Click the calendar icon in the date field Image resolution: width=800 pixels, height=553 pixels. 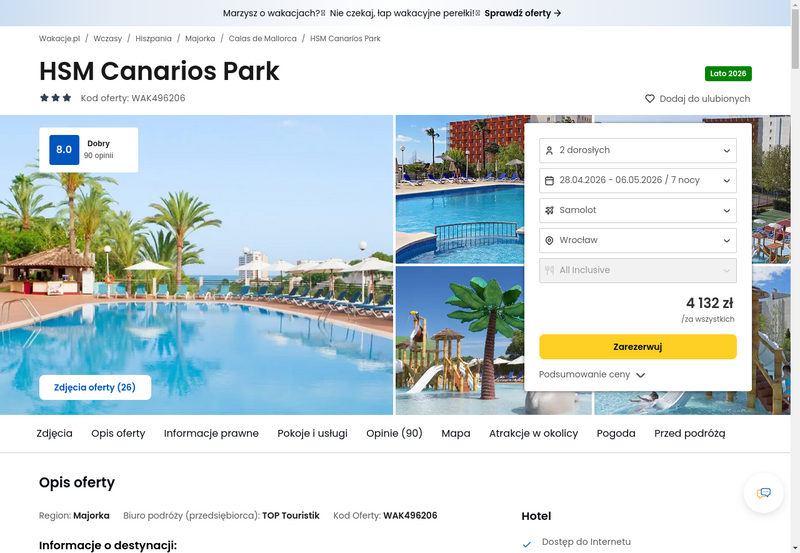(549, 181)
